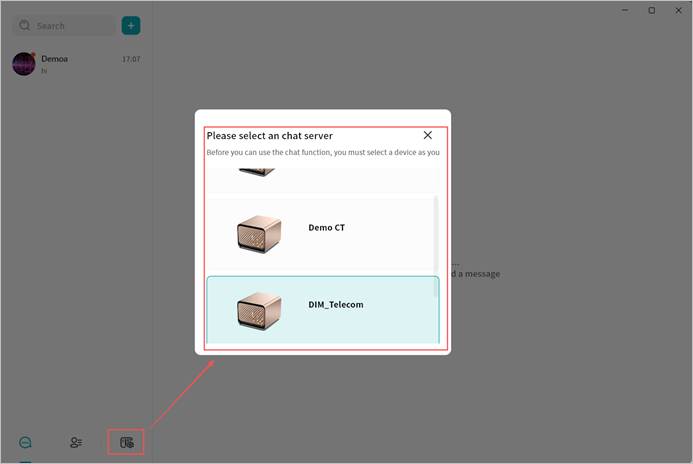Switch to the Contacts list icon
This screenshot has height=464, width=693.
[76, 442]
